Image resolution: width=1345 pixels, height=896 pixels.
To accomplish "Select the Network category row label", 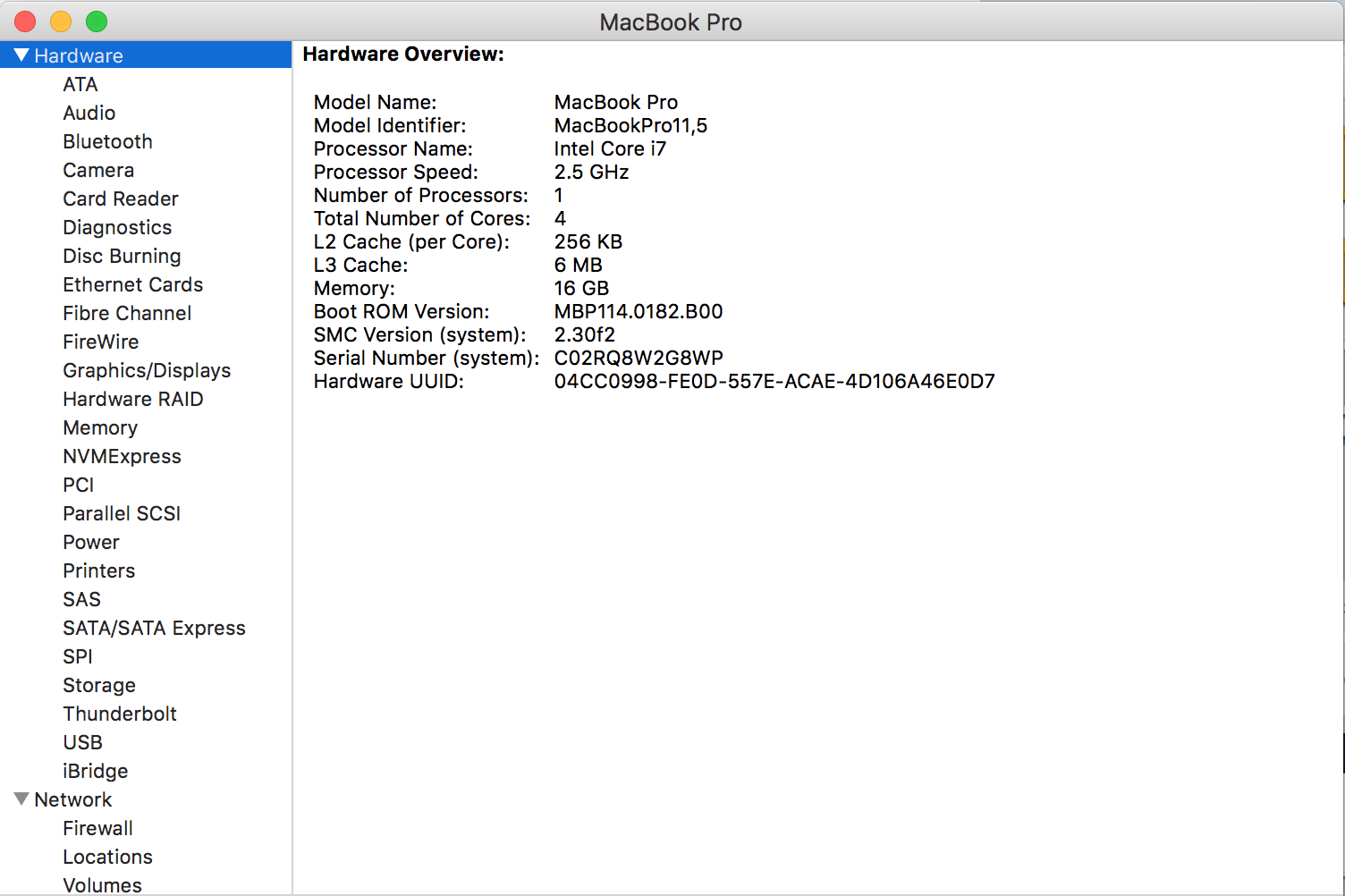I will coord(73,799).
